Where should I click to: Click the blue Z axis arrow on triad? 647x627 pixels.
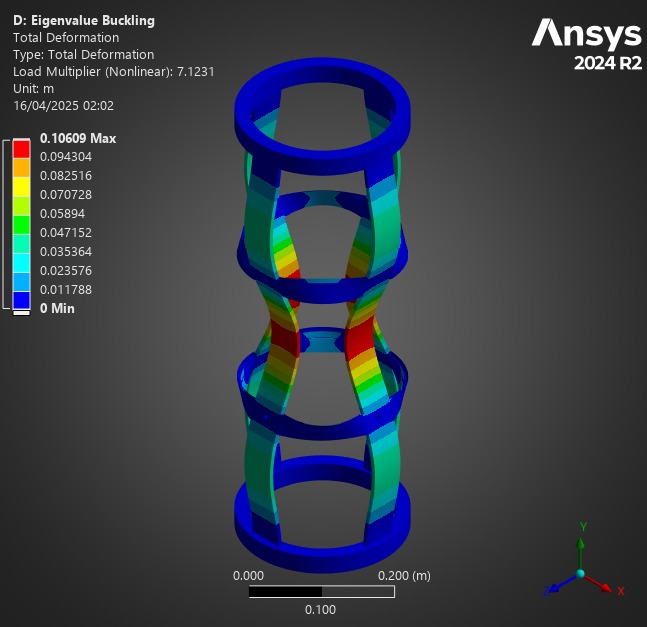556,587
